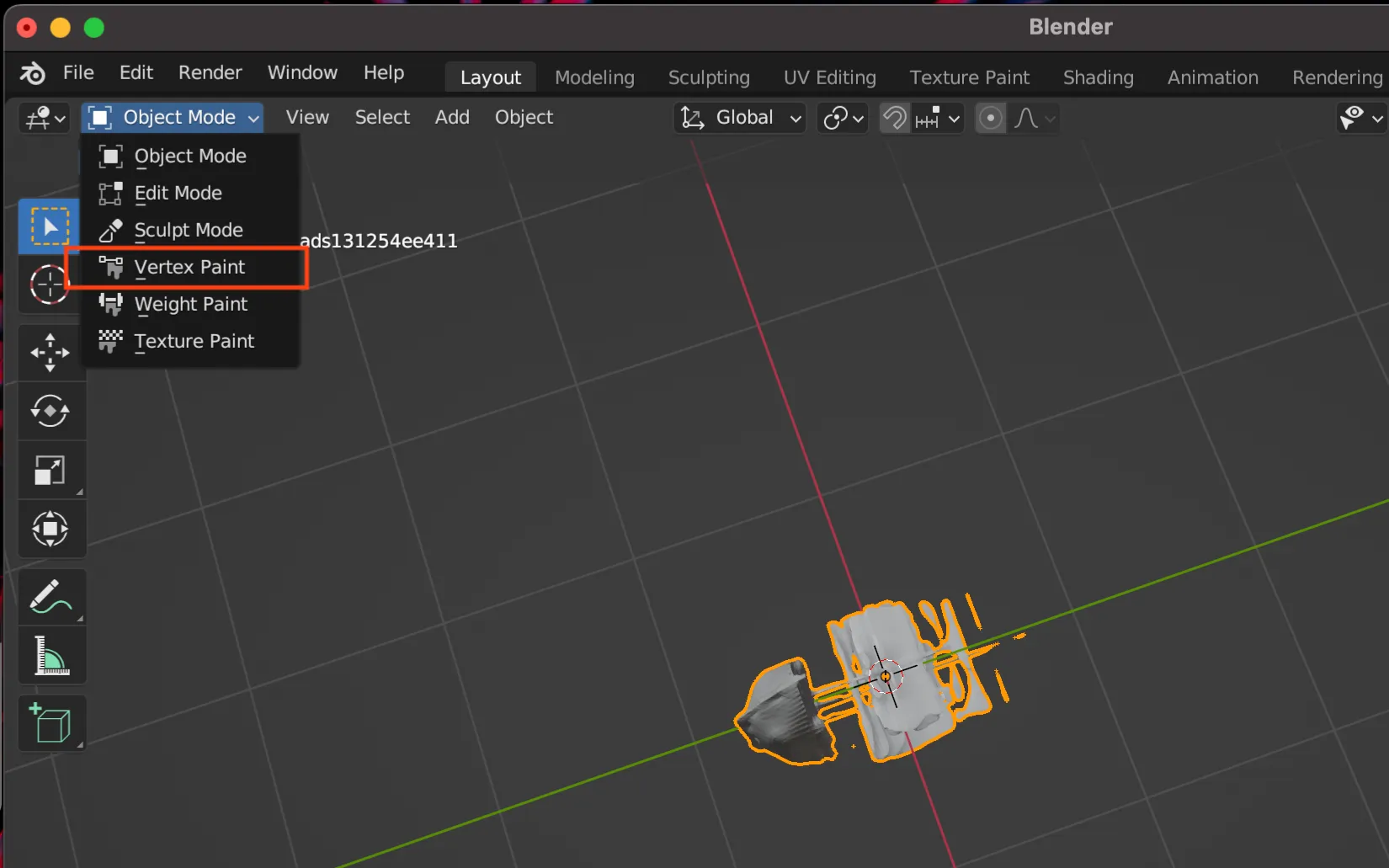Click the Add menu in viewport header
Image resolution: width=1389 pixels, height=868 pixels.
click(x=451, y=118)
